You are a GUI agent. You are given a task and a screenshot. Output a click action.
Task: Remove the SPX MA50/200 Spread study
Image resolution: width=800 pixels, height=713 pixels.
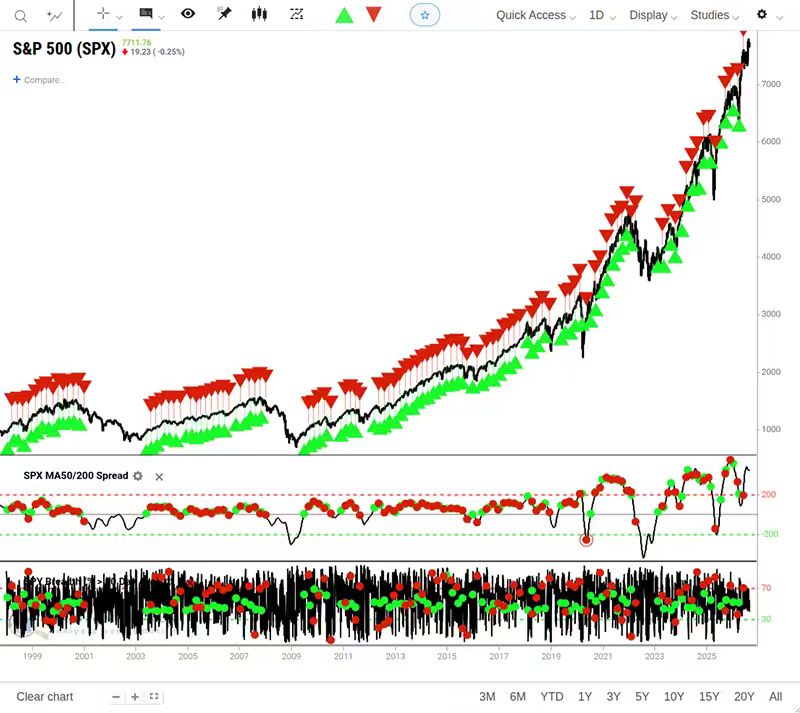point(159,477)
